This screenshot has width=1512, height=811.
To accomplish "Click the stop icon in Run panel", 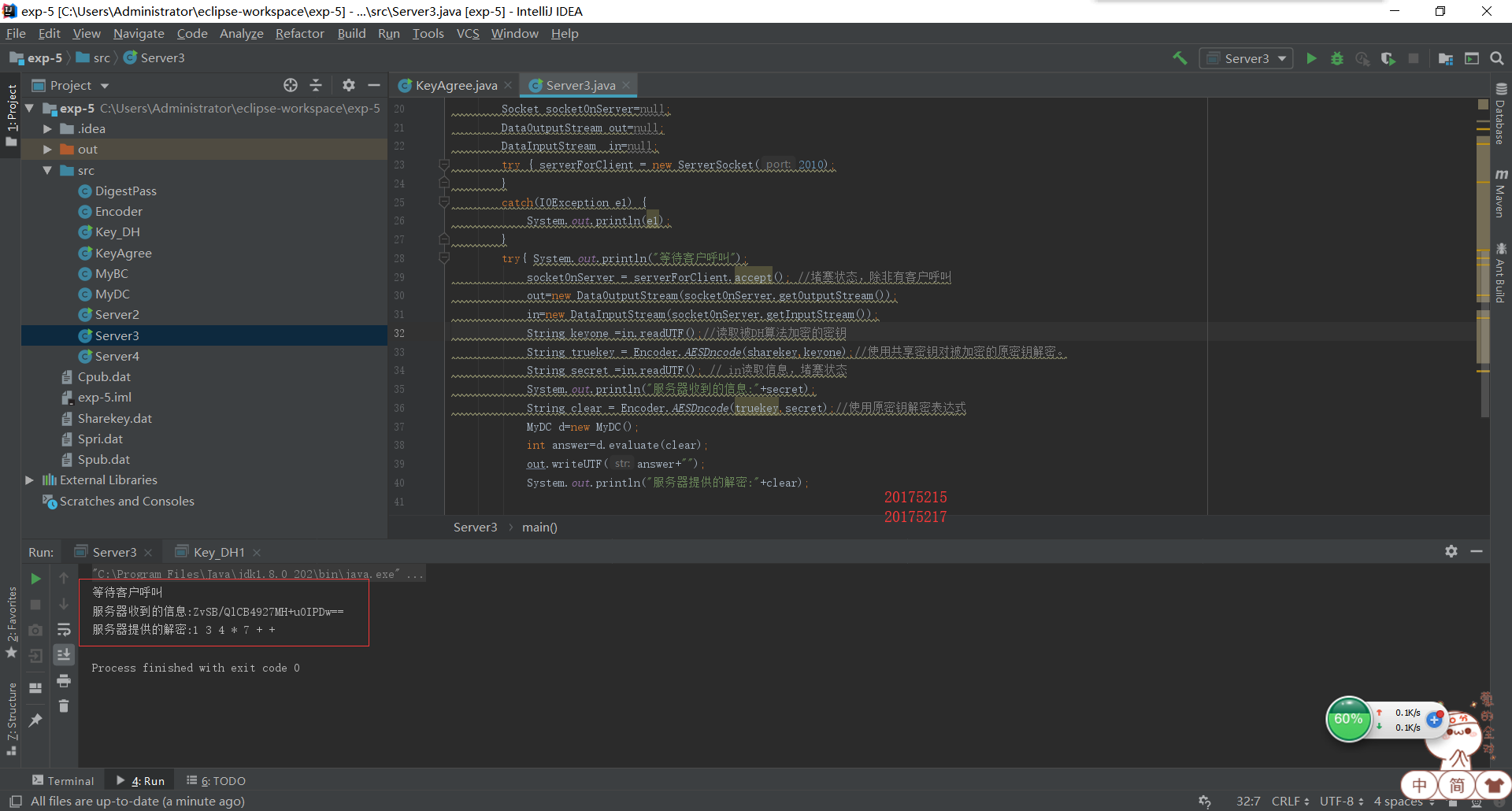I will [35, 605].
